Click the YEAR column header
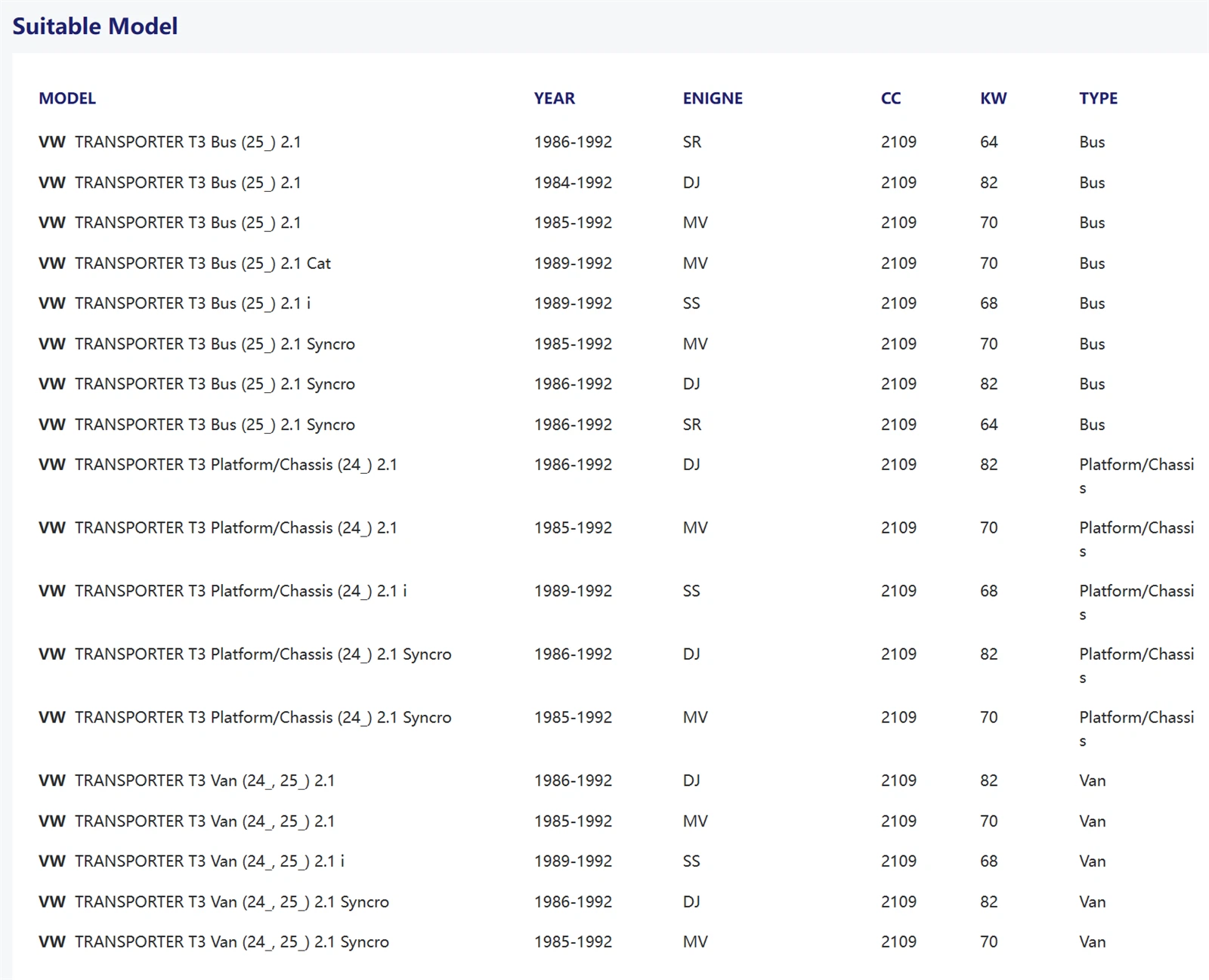This screenshot has width=1209, height=980. (x=555, y=98)
